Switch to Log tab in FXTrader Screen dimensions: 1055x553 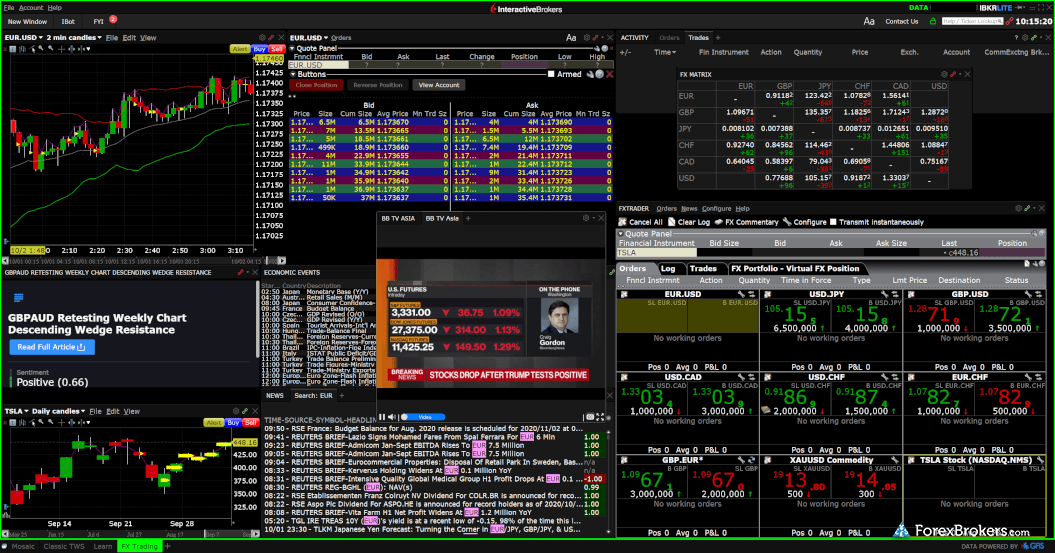668,268
